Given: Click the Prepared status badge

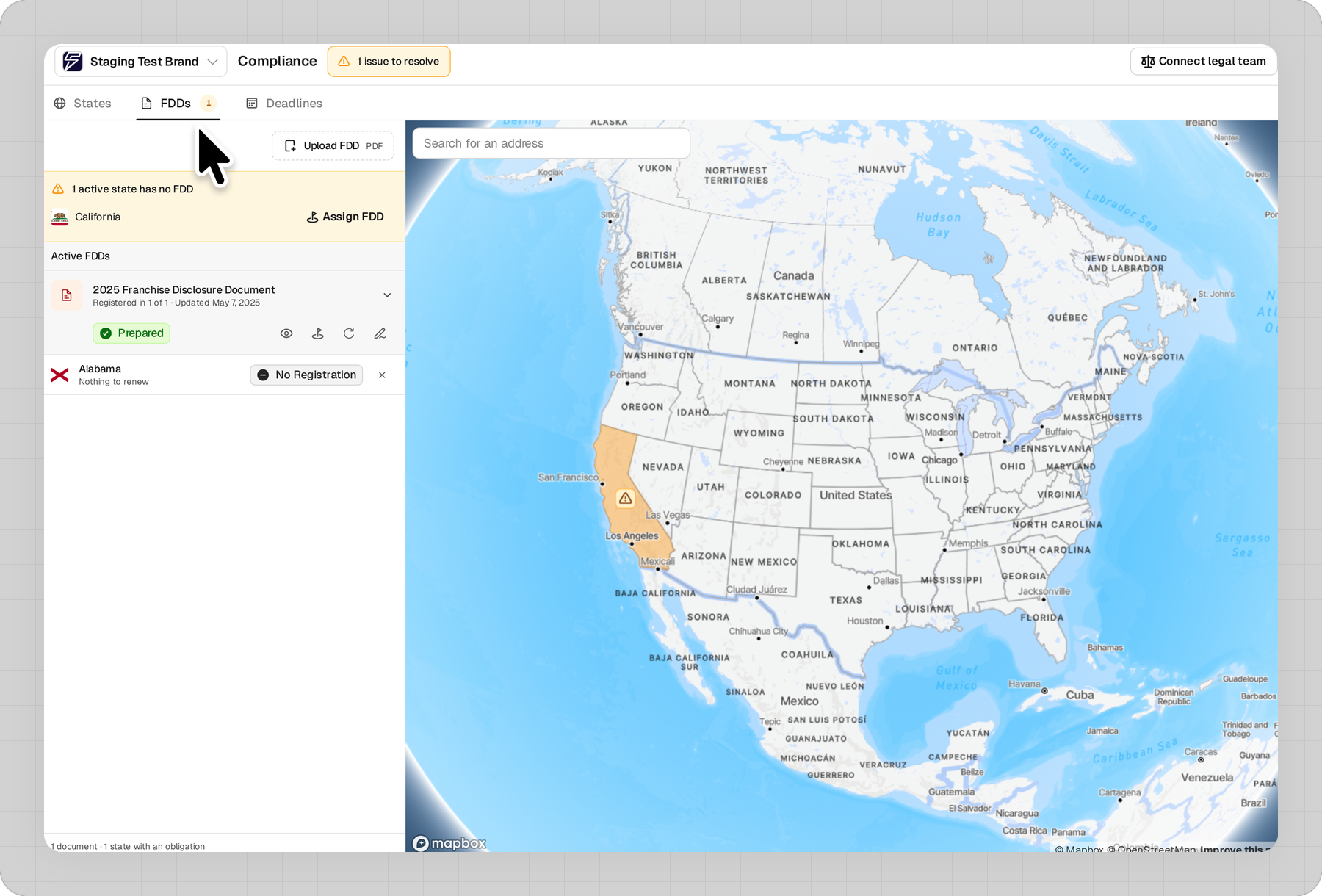Looking at the screenshot, I should pyautogui.click(x=131, y=333).
